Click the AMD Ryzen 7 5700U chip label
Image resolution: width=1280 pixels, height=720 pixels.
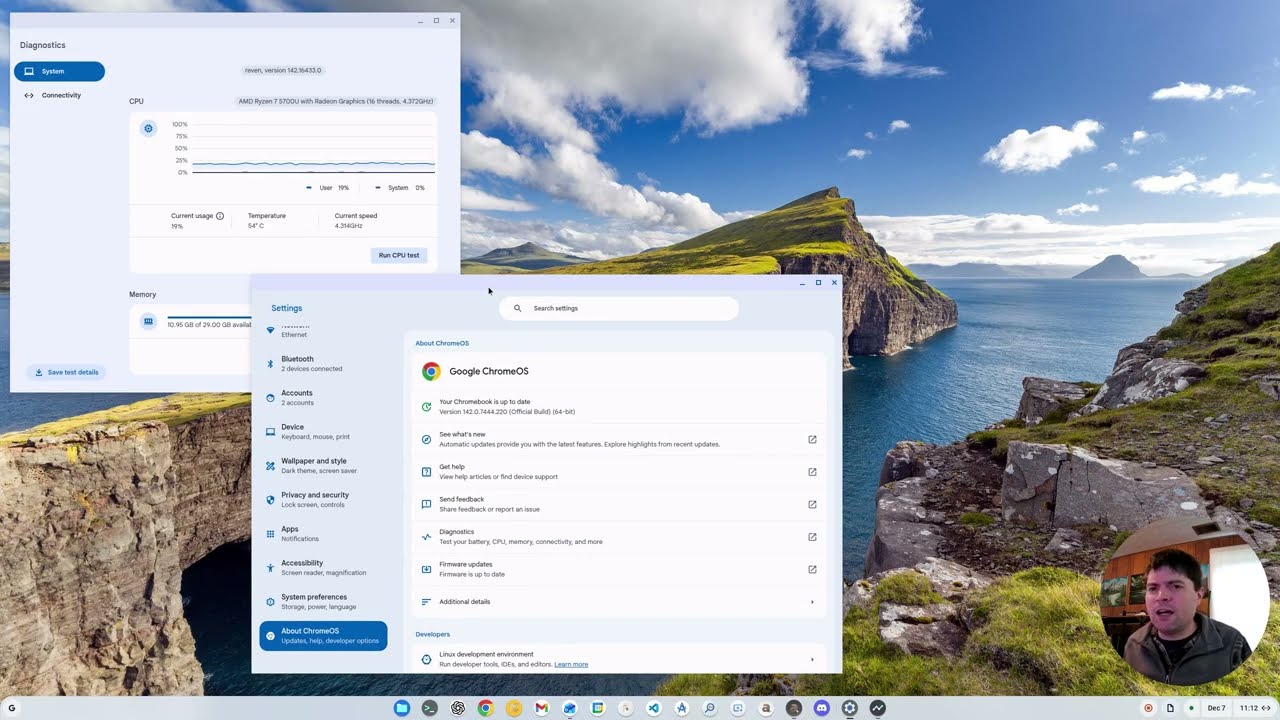pos(336,101)
